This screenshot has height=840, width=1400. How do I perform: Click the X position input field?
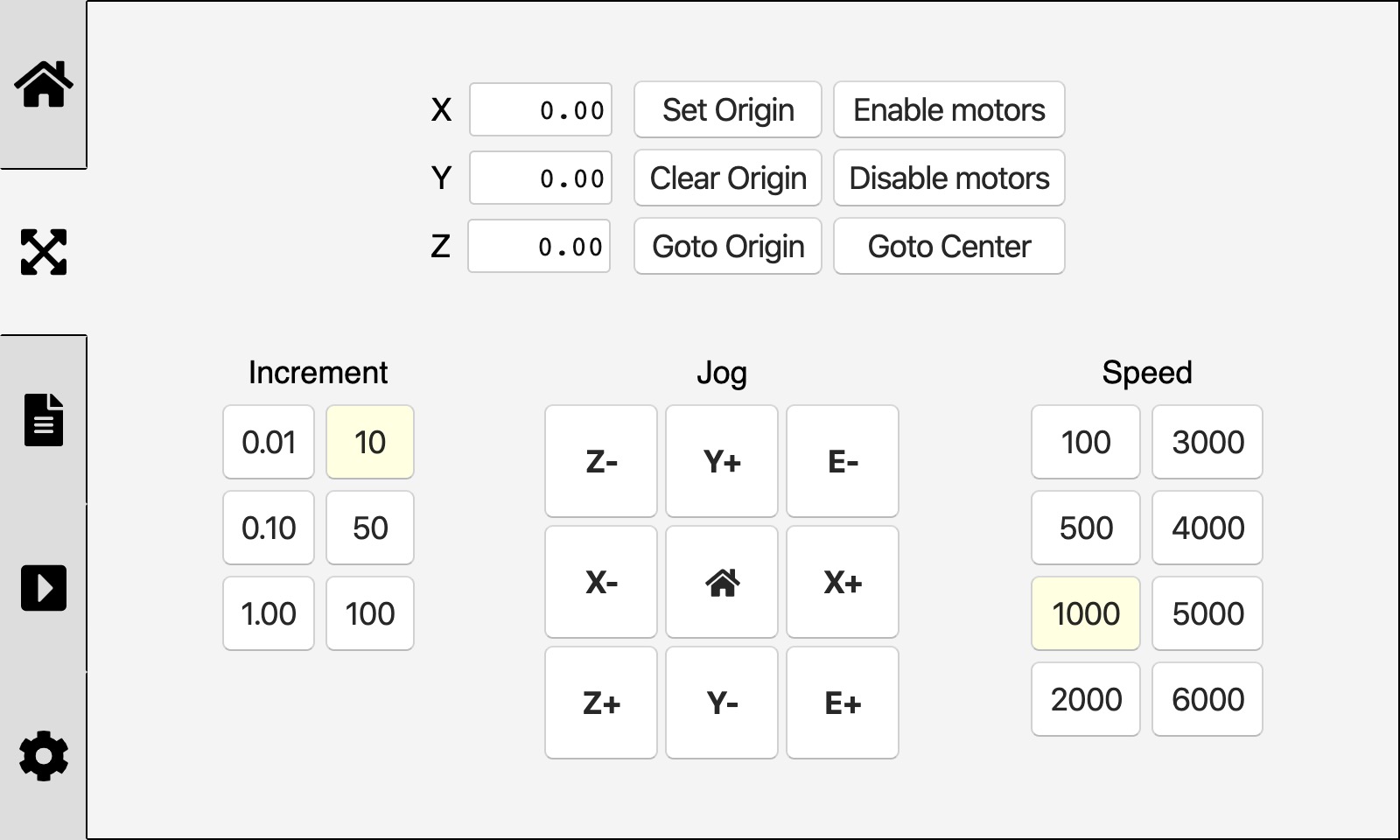click(x=541, y=110)
